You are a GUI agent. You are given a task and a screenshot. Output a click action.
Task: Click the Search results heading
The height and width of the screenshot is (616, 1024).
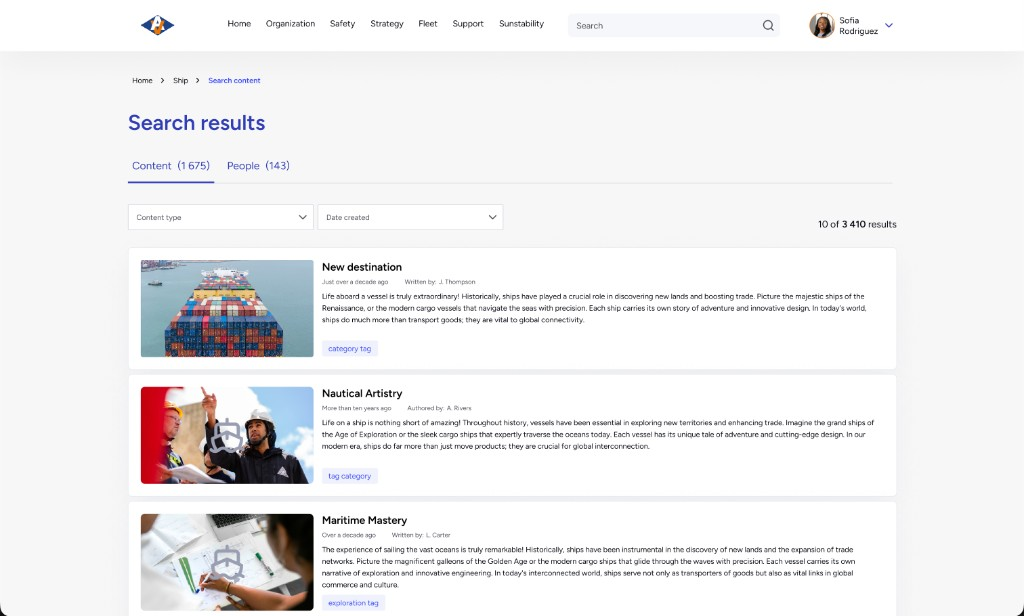click(x=197, y=123)
